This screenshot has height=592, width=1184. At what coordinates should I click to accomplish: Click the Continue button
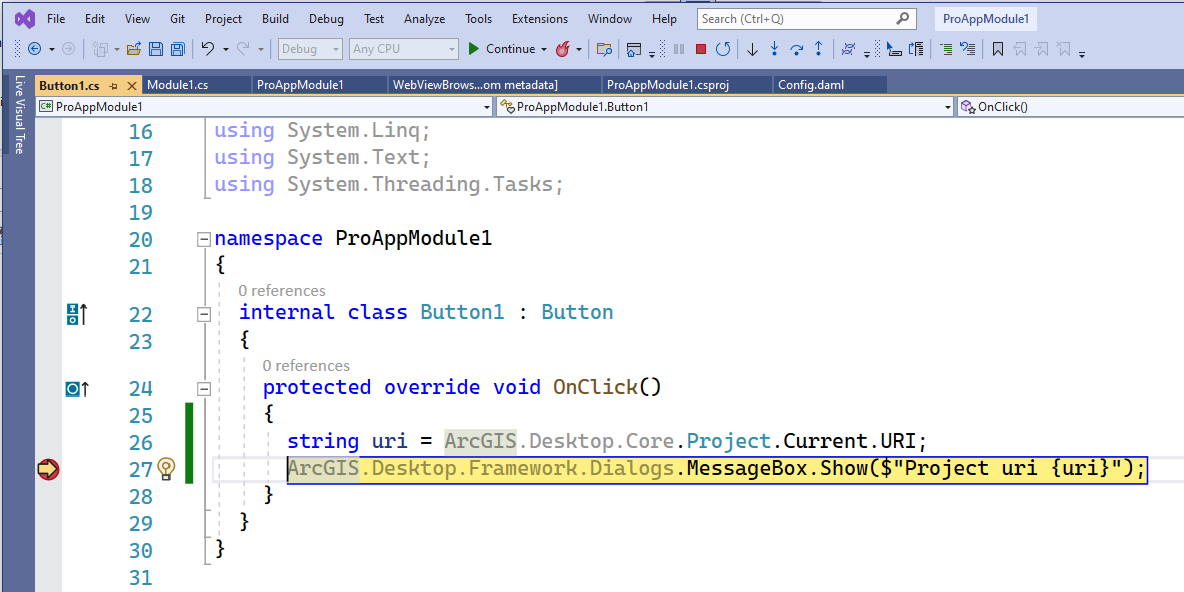(x=508, y=48)
